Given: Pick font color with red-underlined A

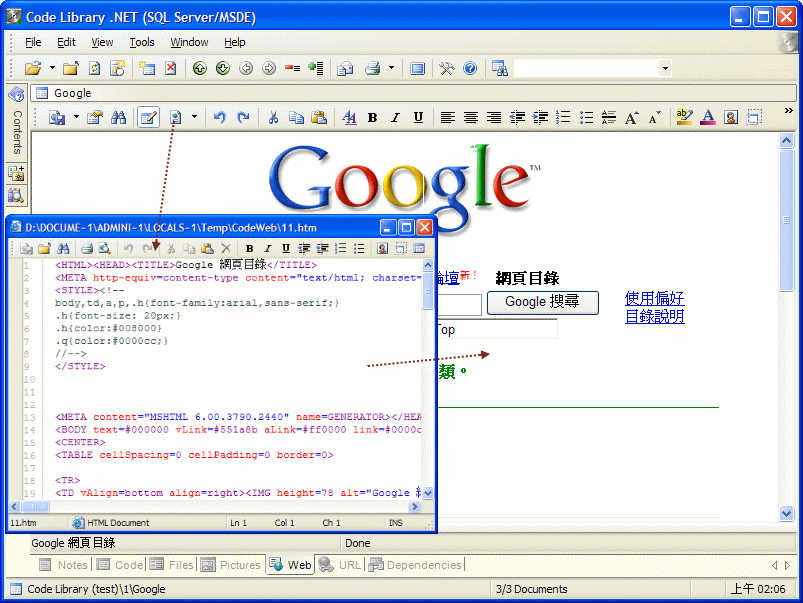Looking at the screenshot, I should (x=708, y=117).
